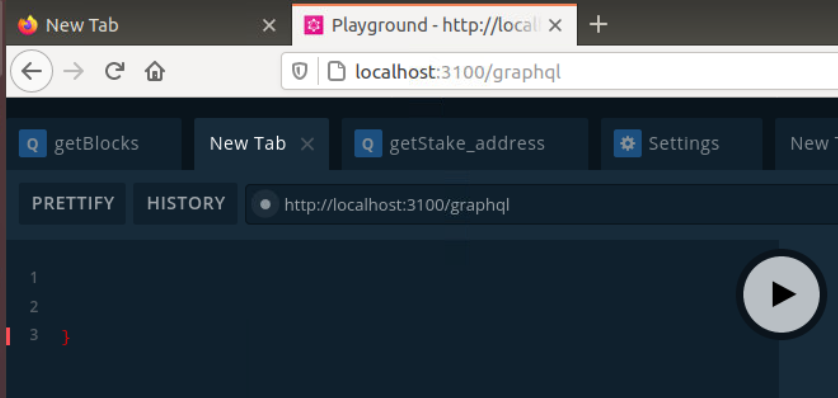The width and height of the screenshot is (838, 398).
Task: Switch to the getBlocks query tab
Action: (x=94, y=144)
